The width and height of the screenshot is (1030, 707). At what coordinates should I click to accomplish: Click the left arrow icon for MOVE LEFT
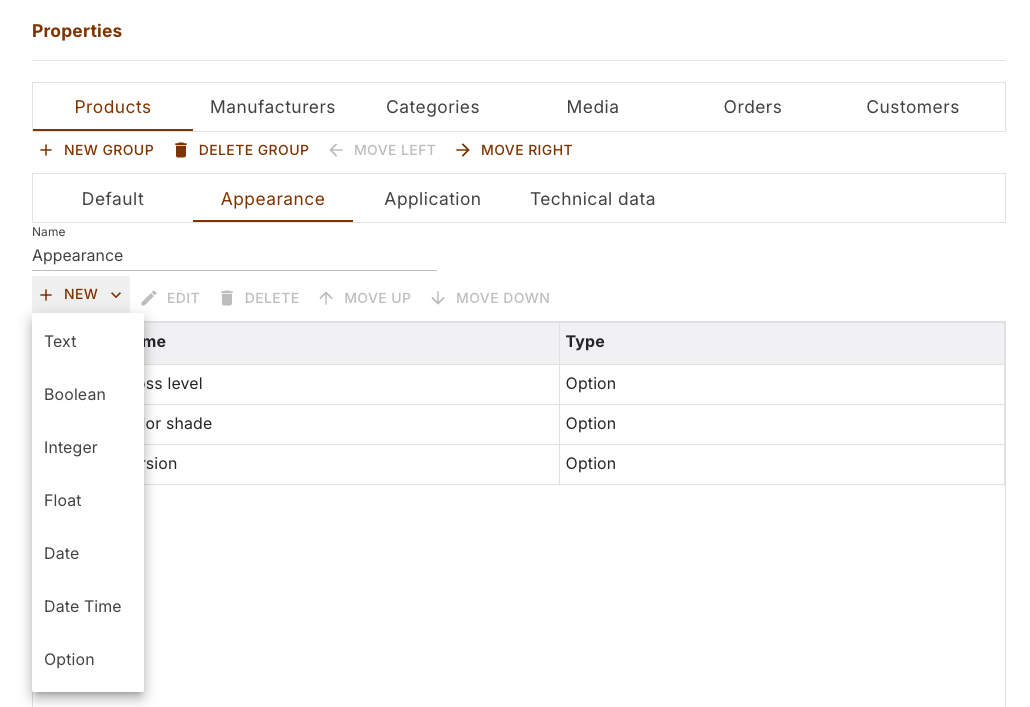pyautogui.click(x=336, y=150)
